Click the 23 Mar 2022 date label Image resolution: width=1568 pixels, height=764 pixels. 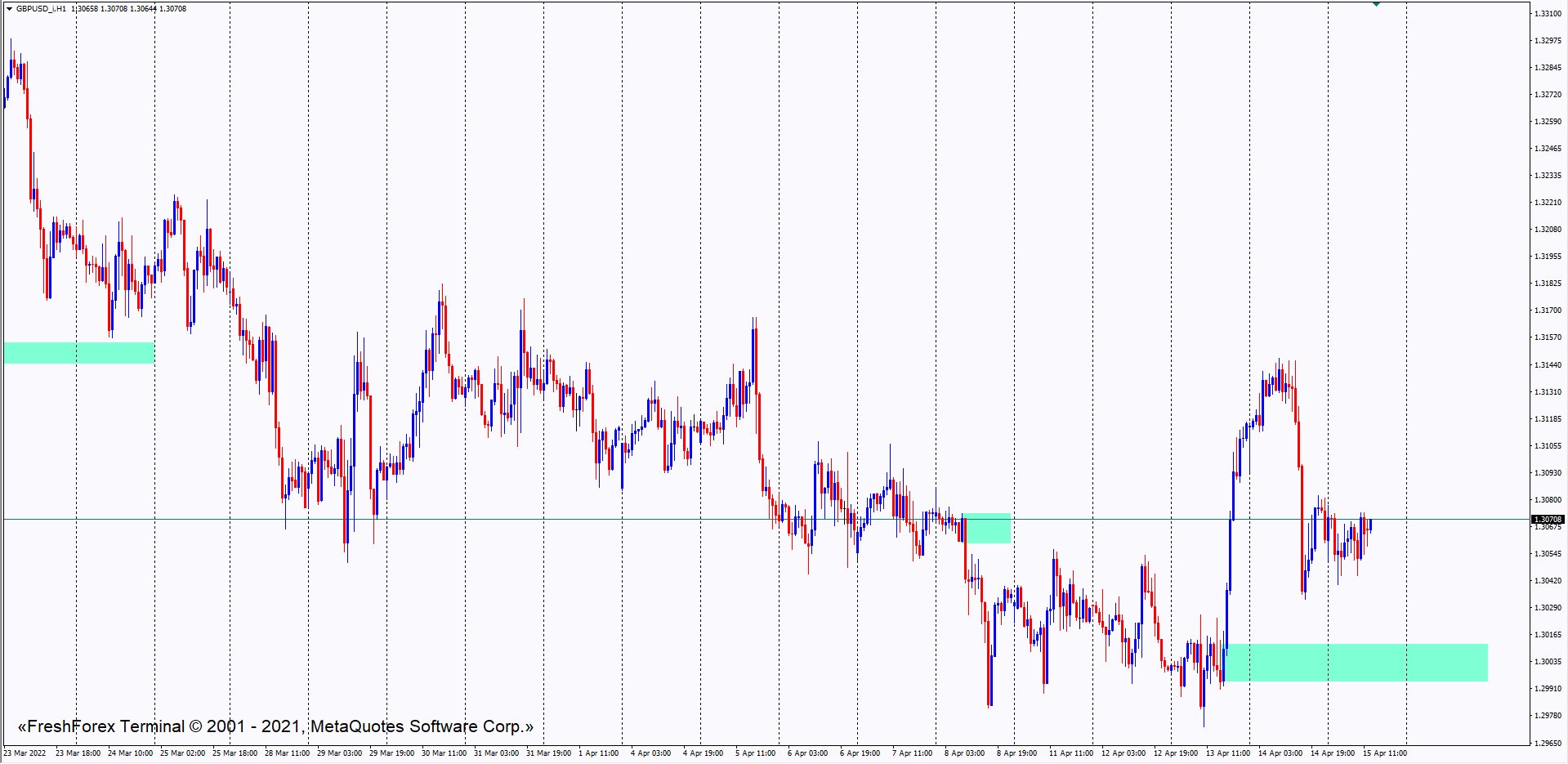25,753
